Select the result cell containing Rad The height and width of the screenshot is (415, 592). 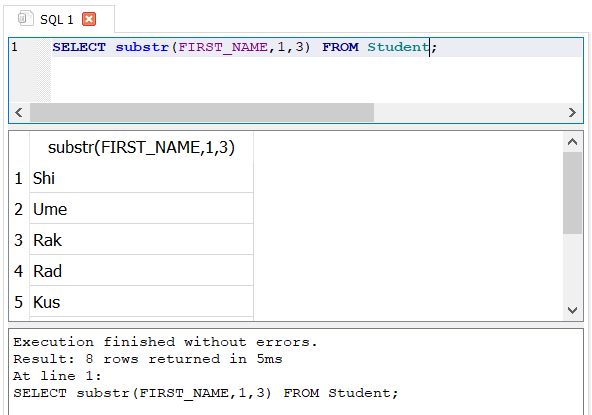[x=141, y=271]
